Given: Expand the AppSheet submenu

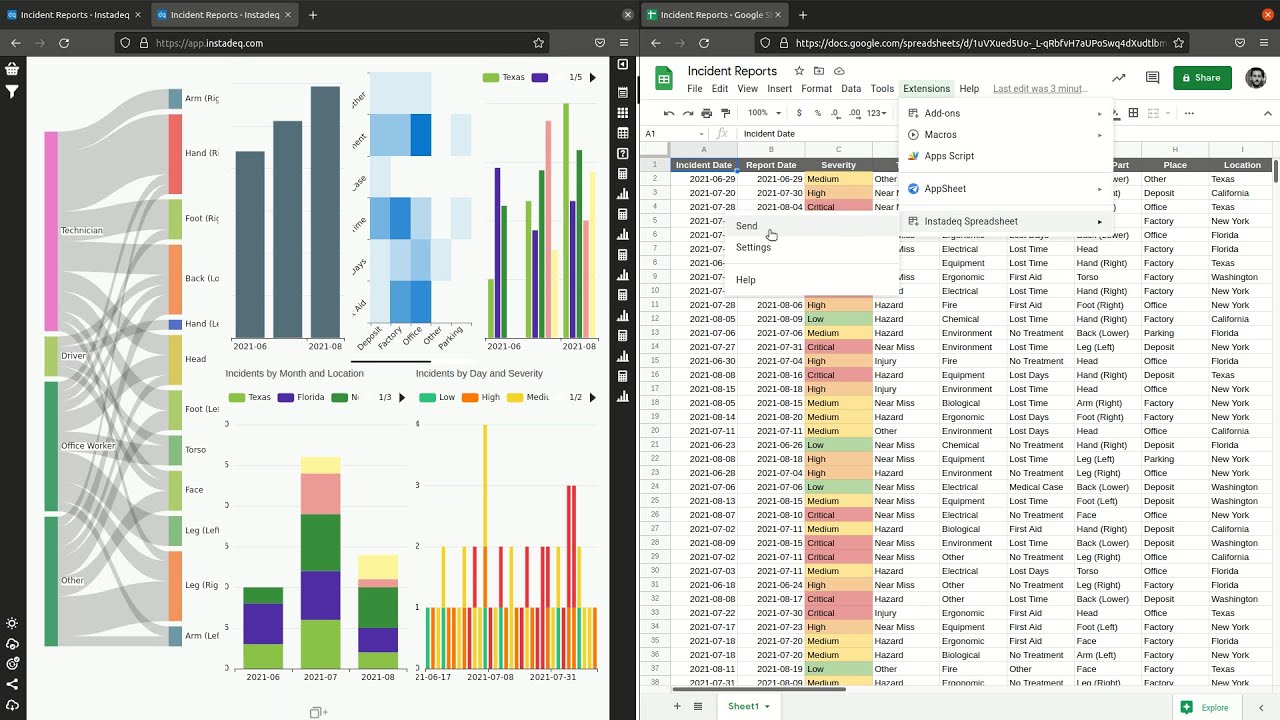Looking at the screenshot, I should (1005, 188).
